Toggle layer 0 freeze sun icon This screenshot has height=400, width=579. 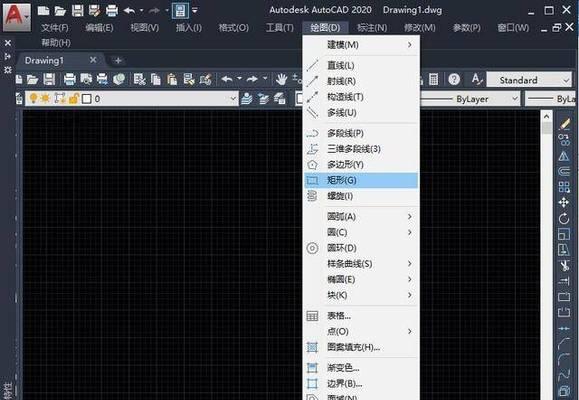coord(46,98)
